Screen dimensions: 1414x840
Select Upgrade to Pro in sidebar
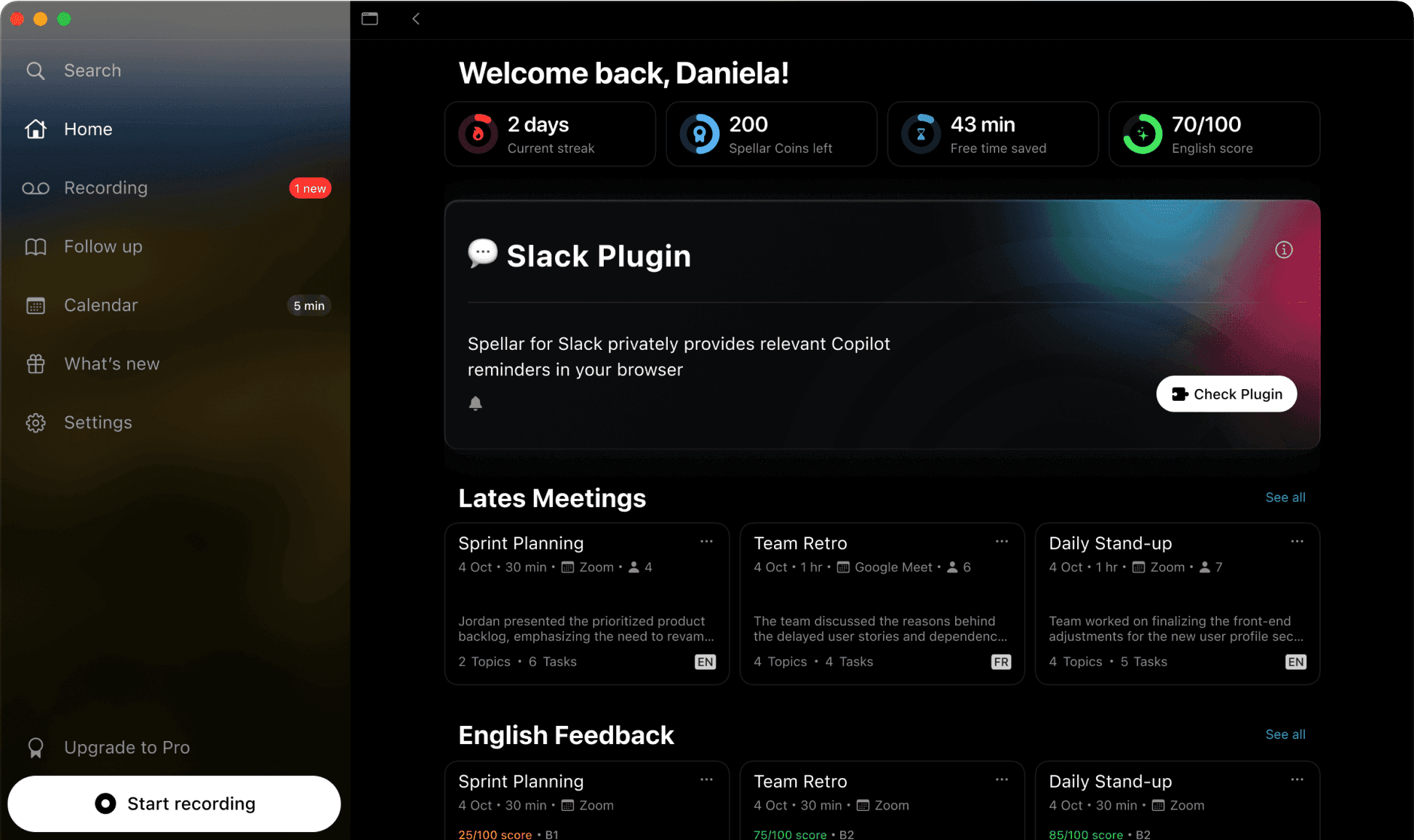[x=127, y=748]
